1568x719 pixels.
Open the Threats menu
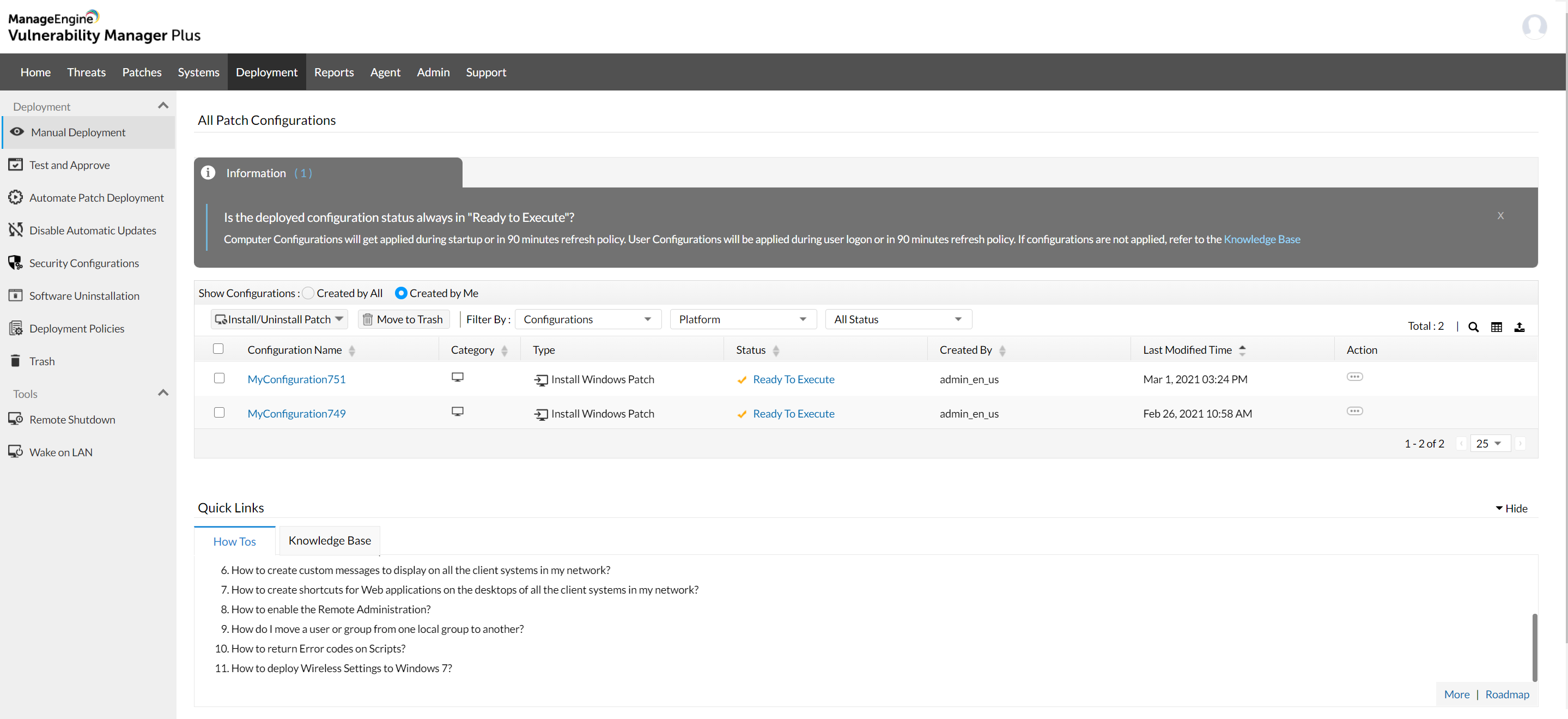(x=86, y=72)
